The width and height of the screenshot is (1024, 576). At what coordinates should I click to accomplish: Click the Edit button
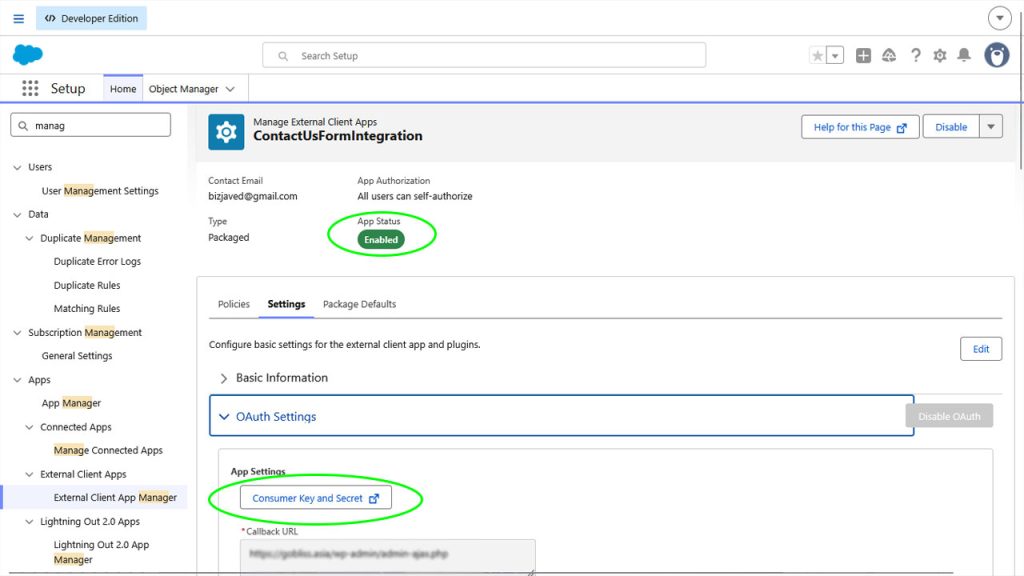click(x=981, y=349)
